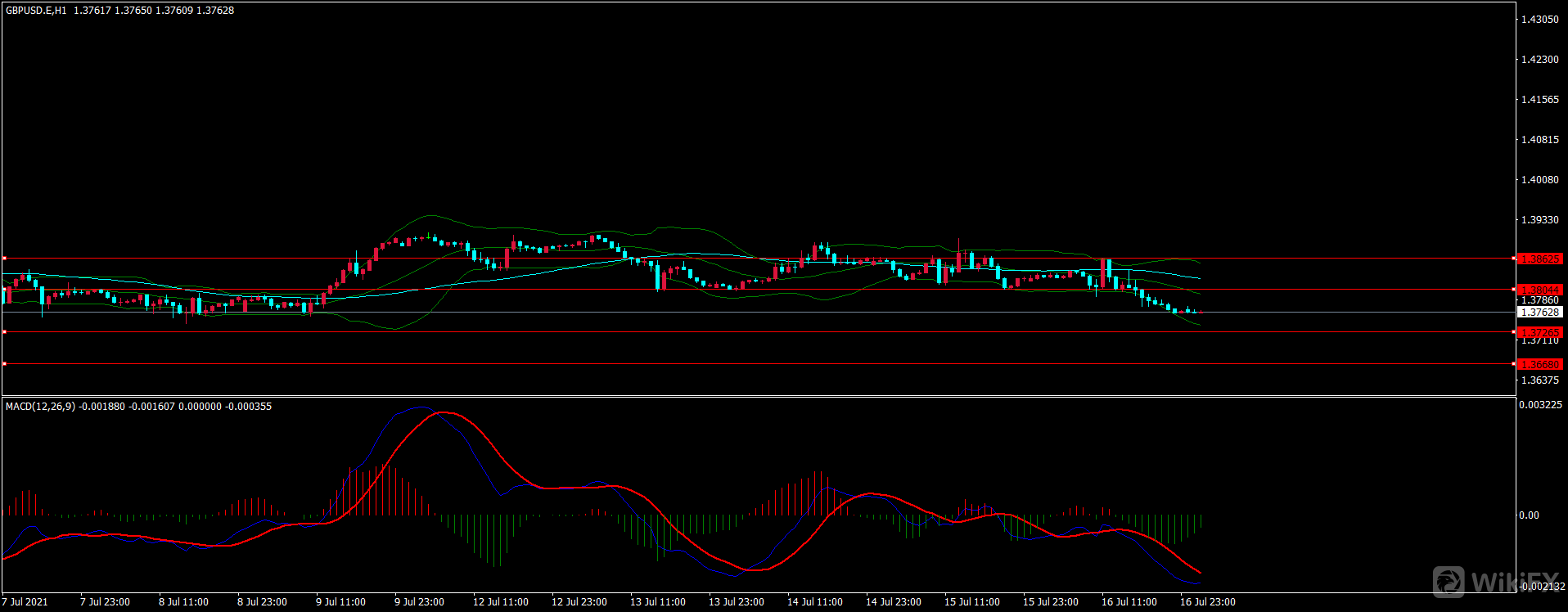Click the 1.40080 price scale value

[x=1539, y=180]
